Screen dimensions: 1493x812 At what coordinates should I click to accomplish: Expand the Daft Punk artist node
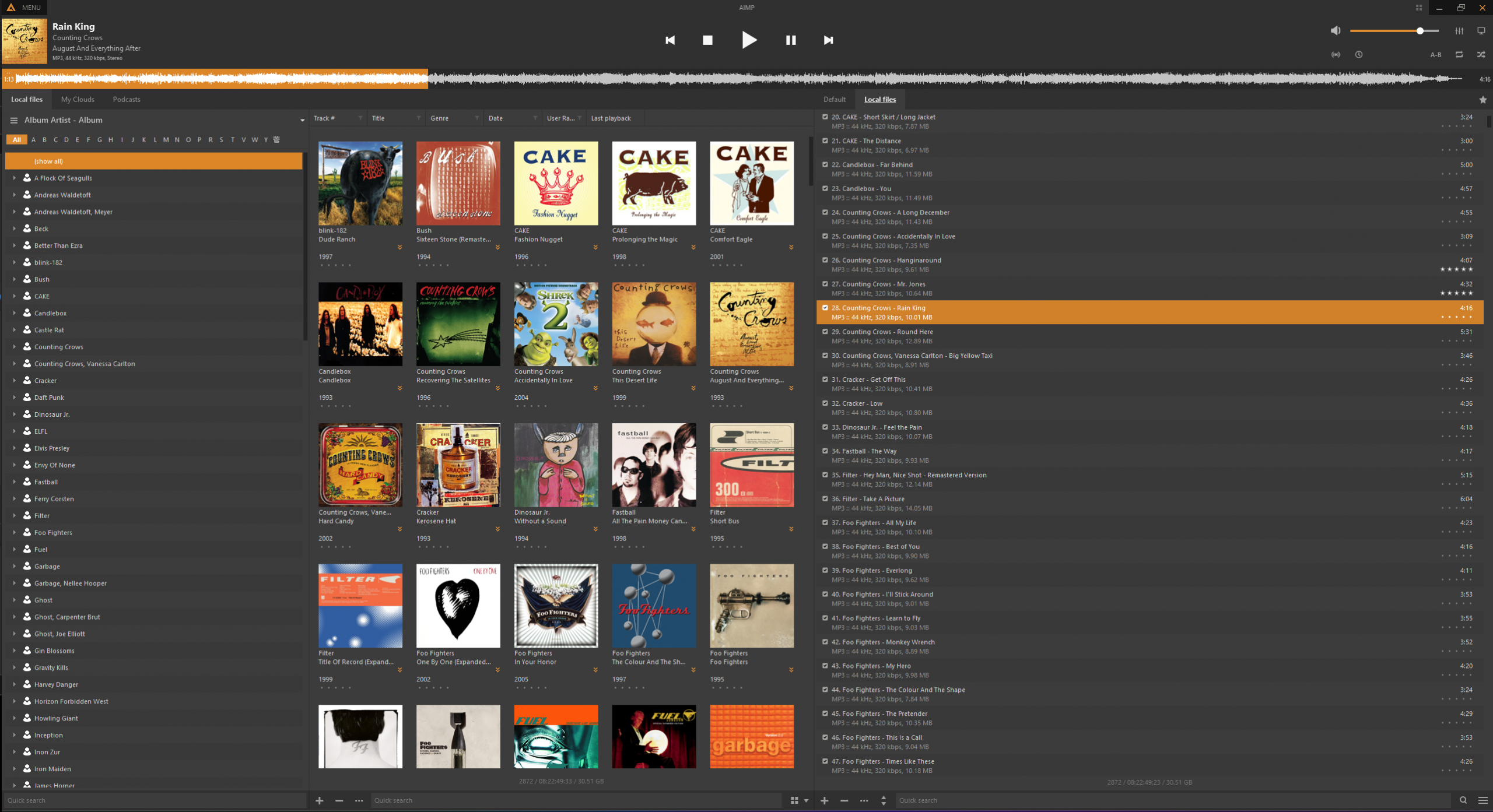14,398
